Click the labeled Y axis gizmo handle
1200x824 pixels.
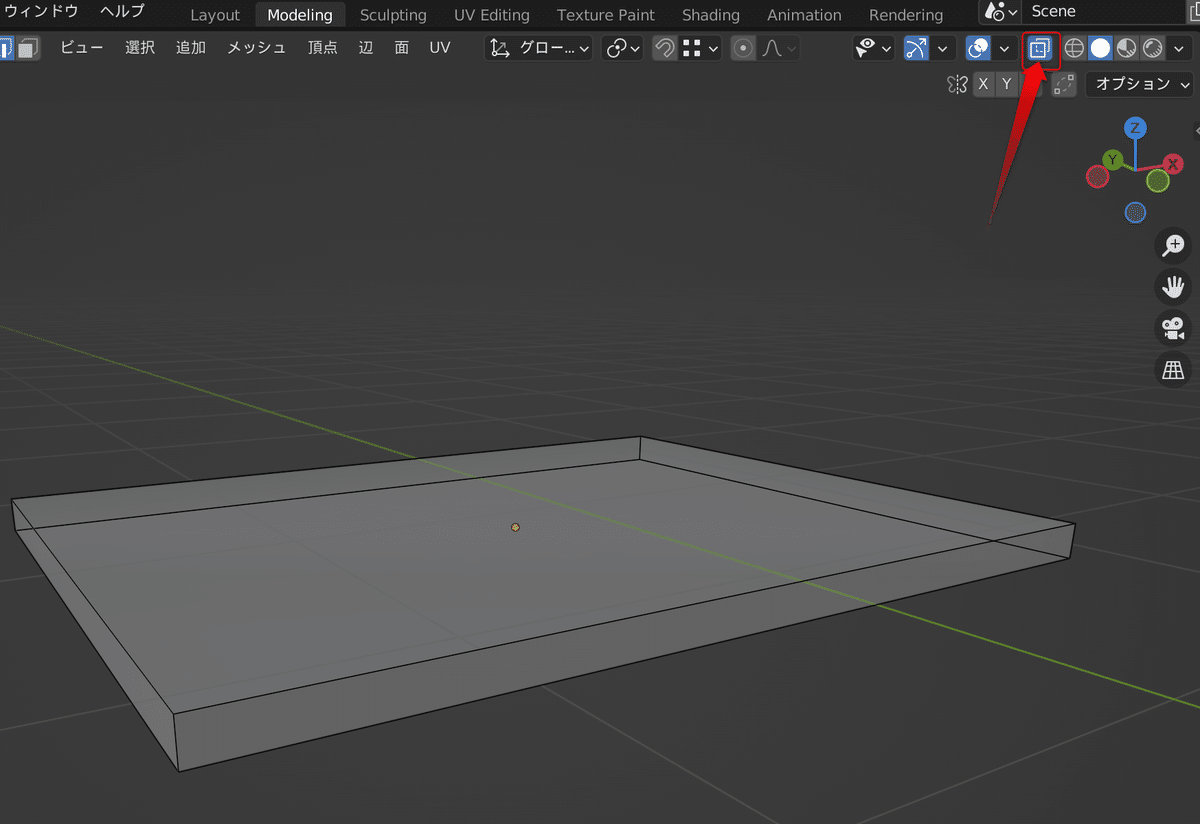tap(1112, 159)
